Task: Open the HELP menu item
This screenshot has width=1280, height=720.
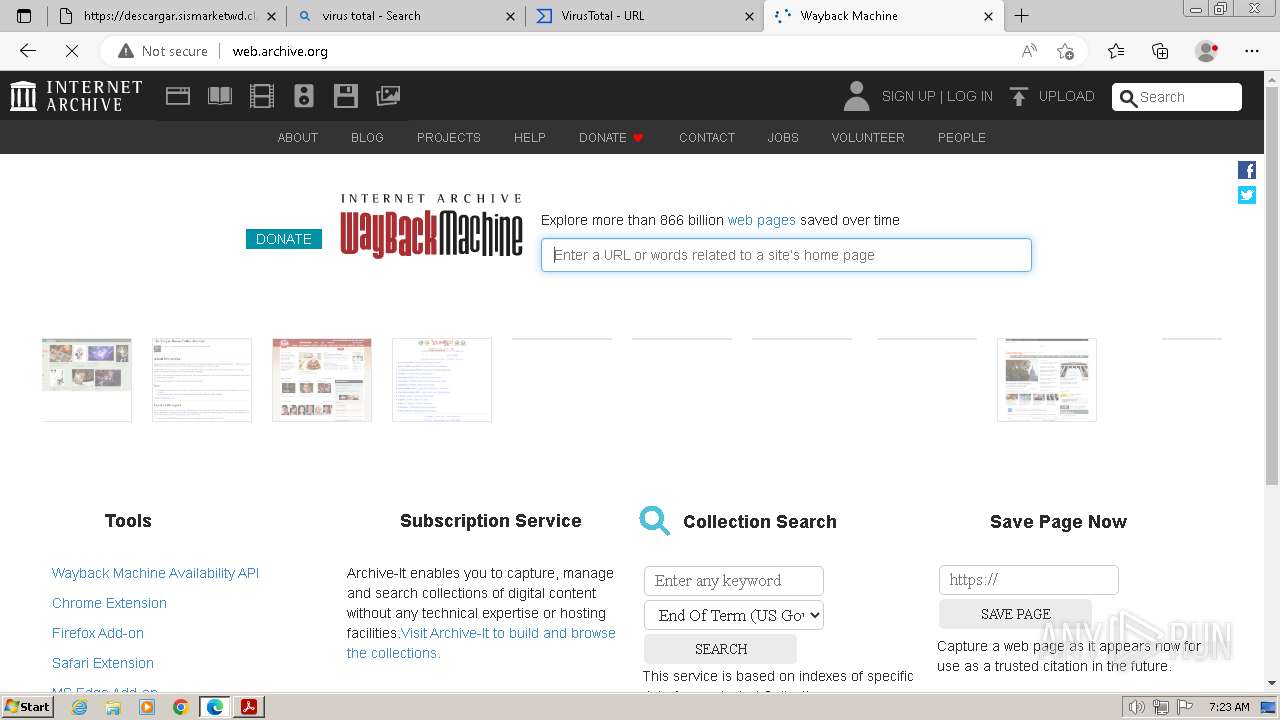Action: tap(530, 138)
